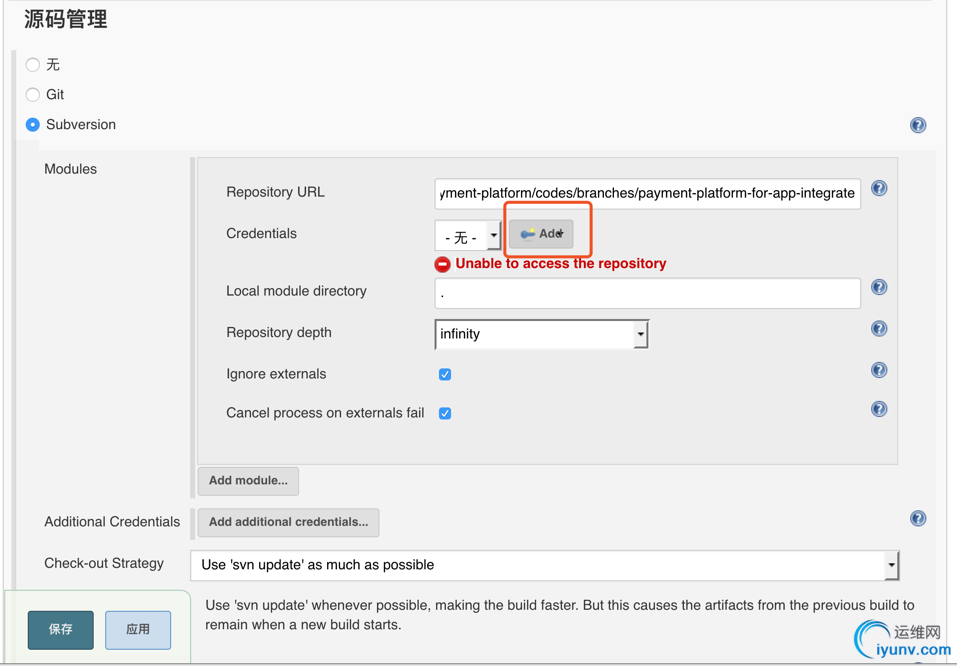Open the Credentials dropdown
Screen dimensions: 957x666
pos(468,236)
